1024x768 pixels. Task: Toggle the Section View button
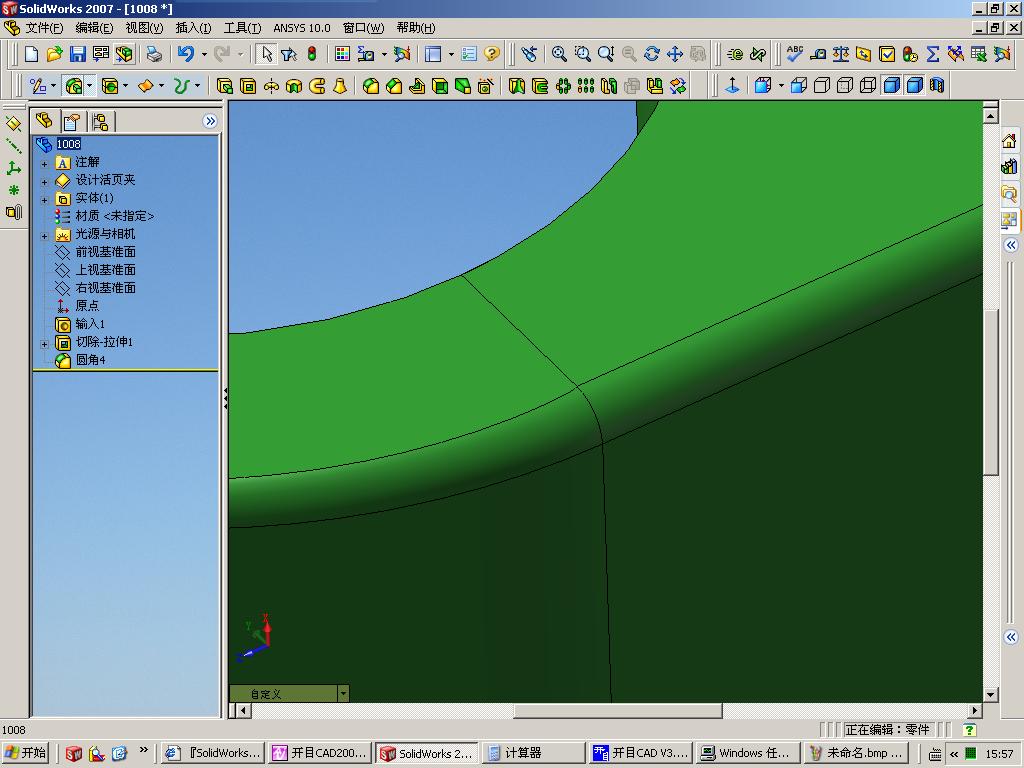click(x=937, y=86)
